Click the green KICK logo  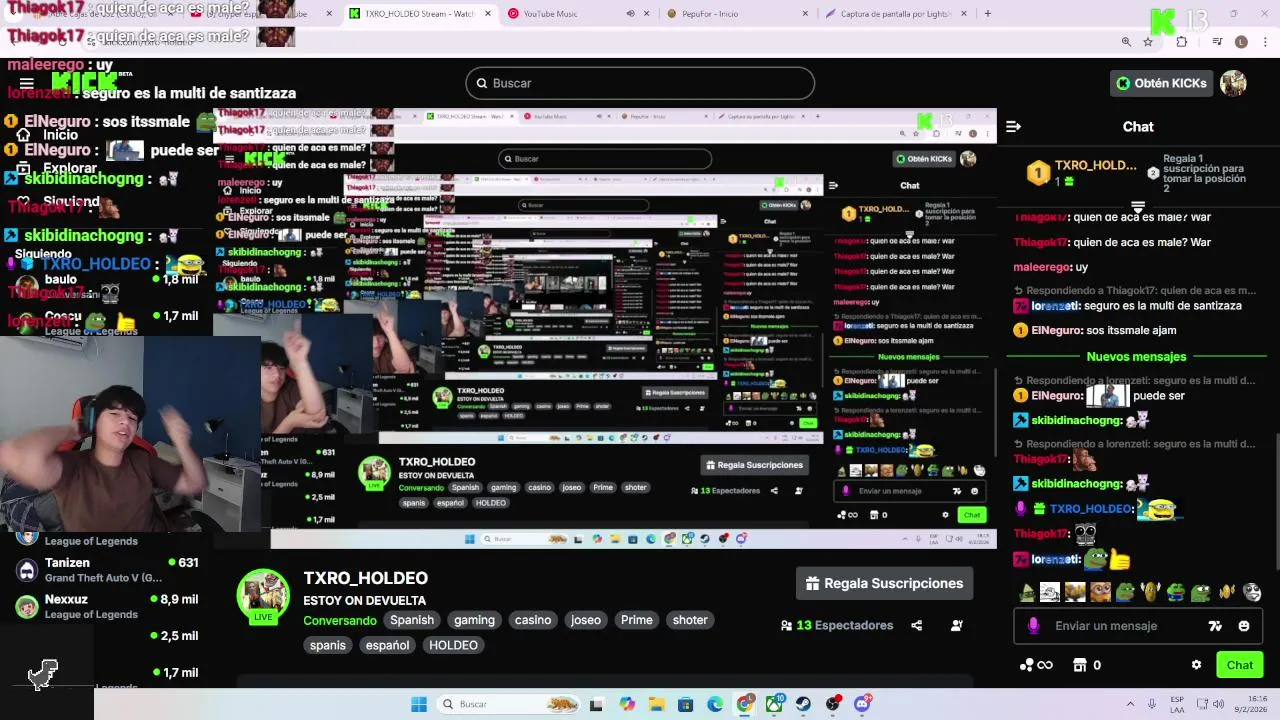[84, 83]
